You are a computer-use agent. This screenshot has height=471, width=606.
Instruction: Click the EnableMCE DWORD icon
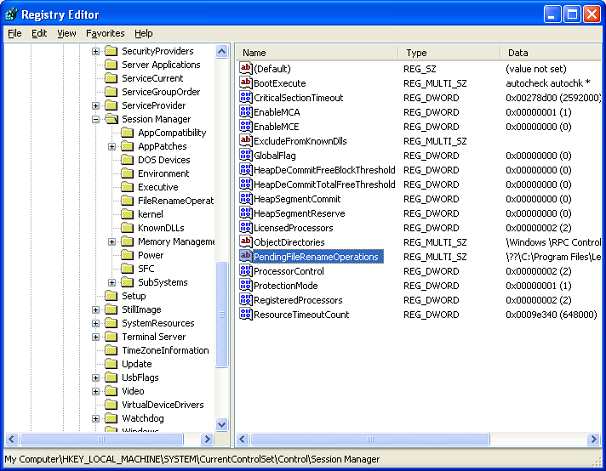[245, 126]
